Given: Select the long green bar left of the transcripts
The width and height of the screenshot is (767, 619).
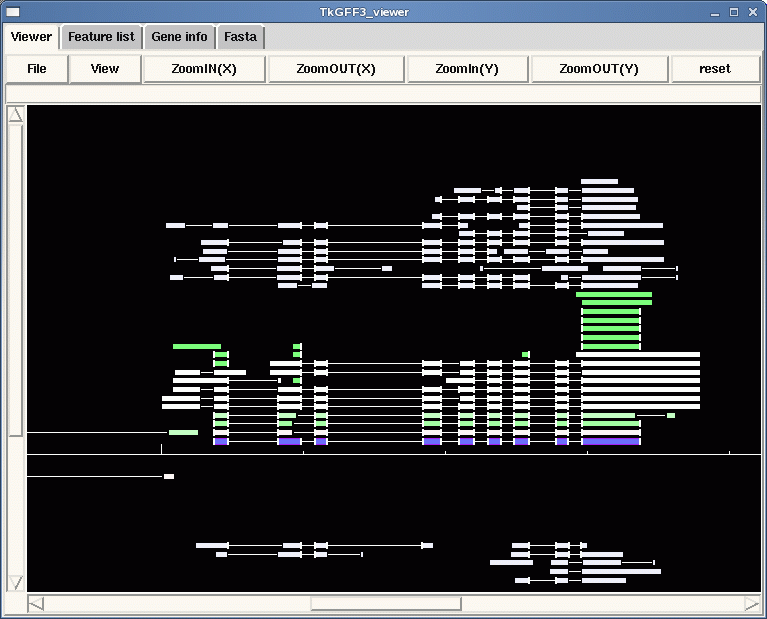Looking at the screenshot, I should click(197, 346).
